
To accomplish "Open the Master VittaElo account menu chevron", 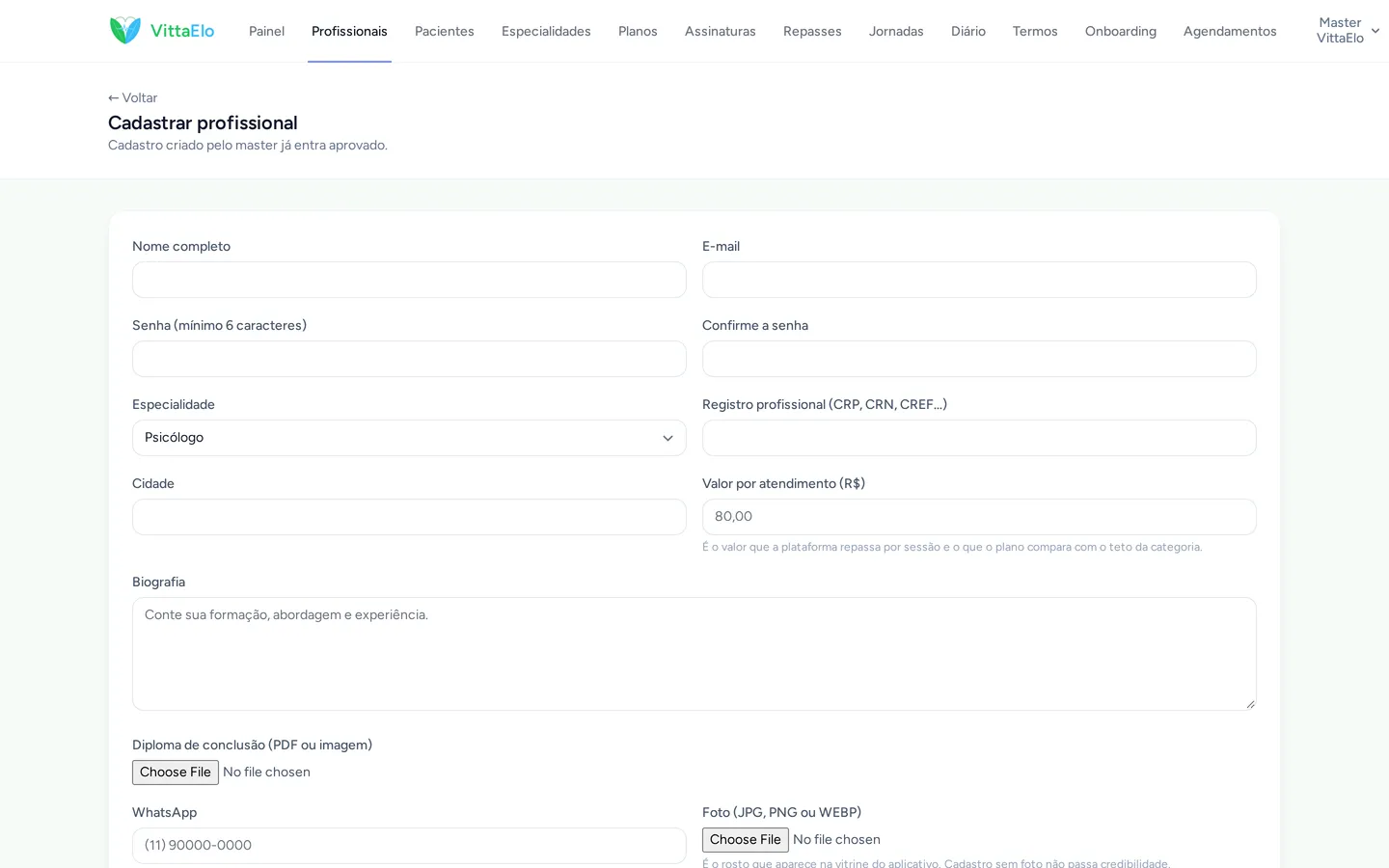I will tap(1375, 31).
